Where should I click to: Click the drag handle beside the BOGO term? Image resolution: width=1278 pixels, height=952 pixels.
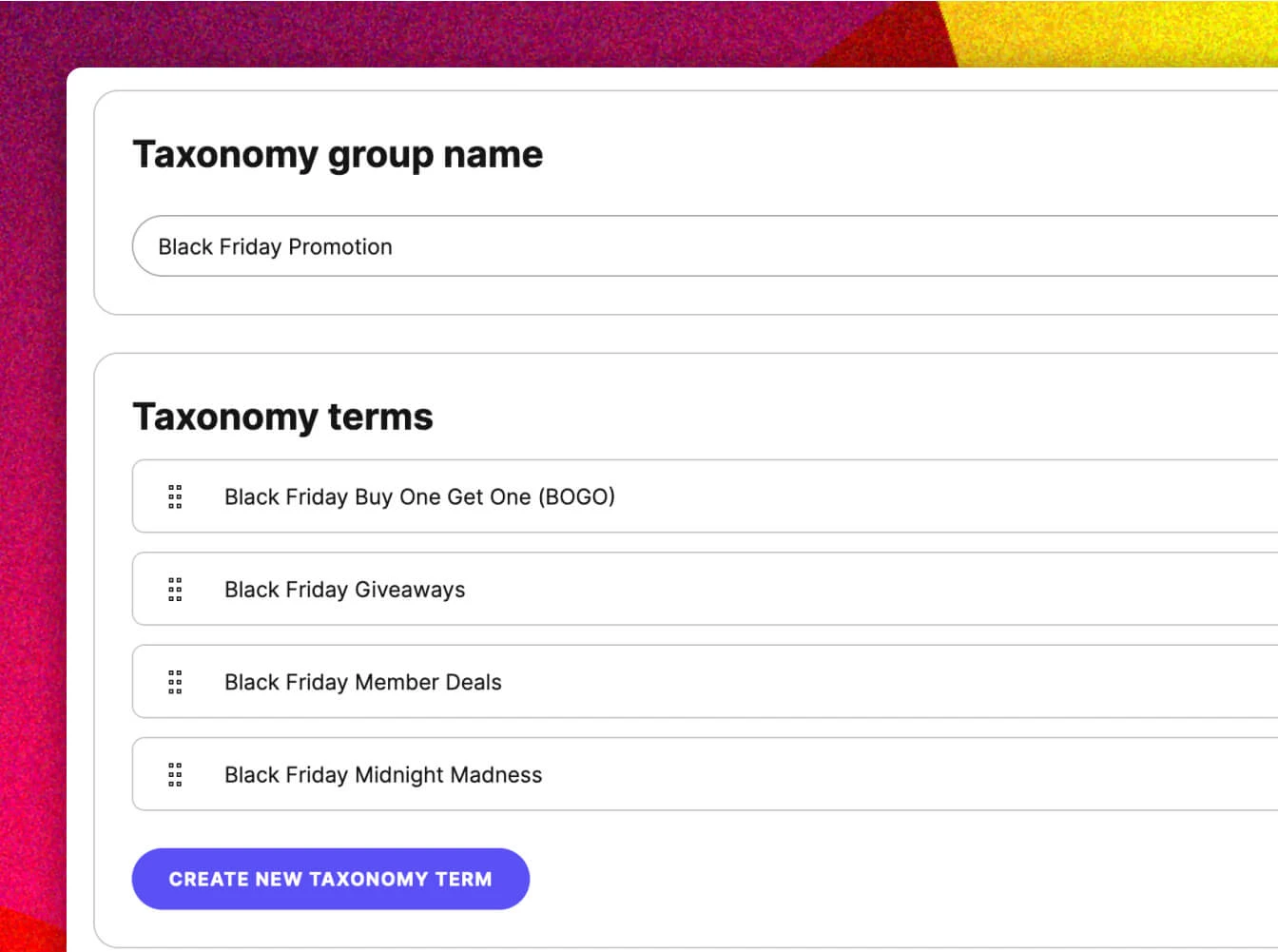[x=175, y=496]
